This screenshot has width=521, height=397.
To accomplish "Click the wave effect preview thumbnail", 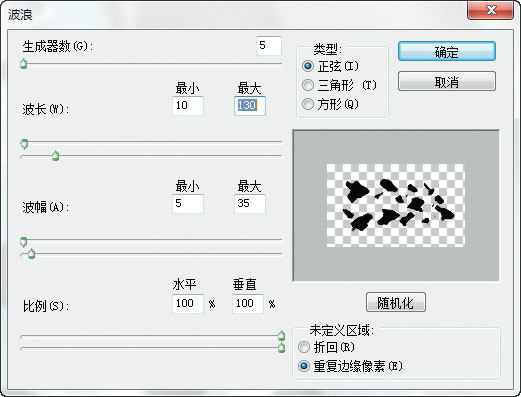I will [396, 205].
